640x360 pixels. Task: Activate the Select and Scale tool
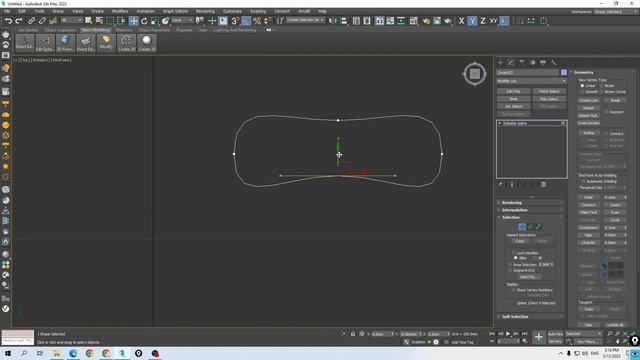pos(155,20)
